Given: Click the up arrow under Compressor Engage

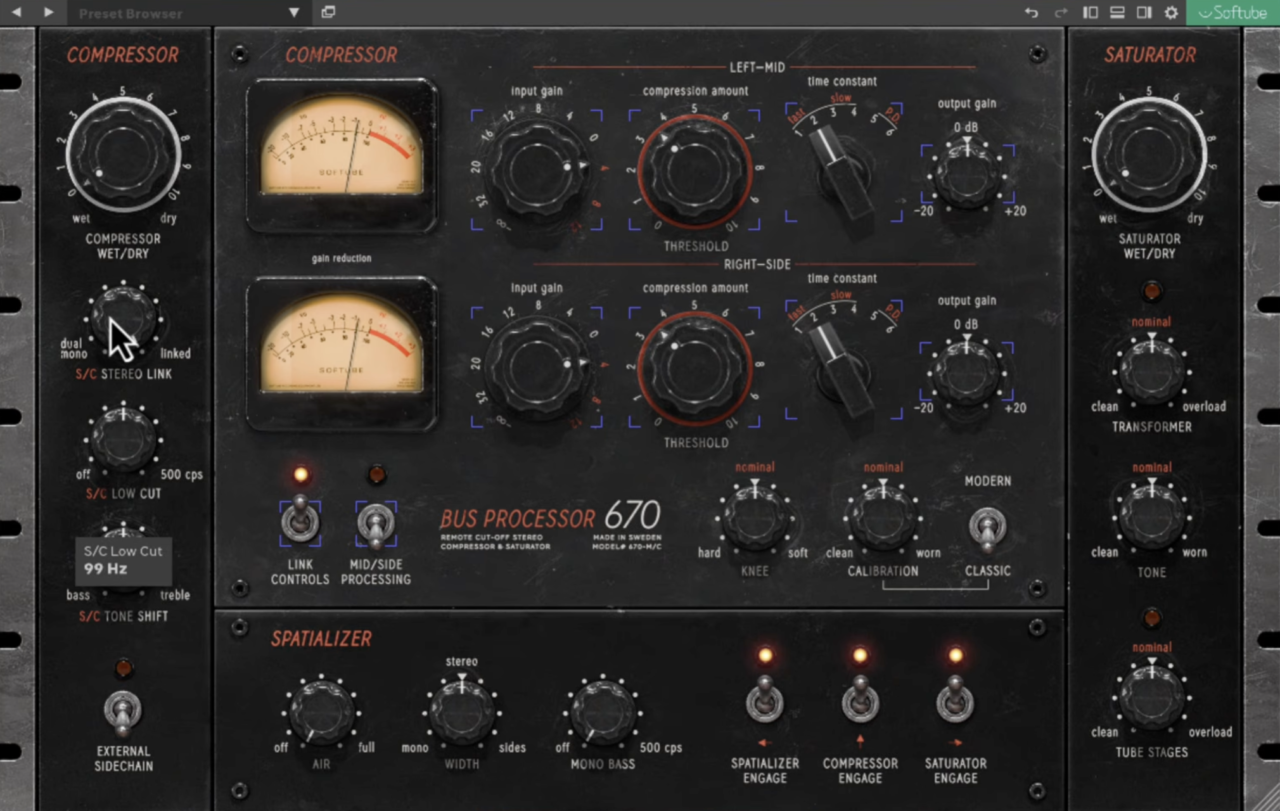Looking at the screenshot, I should 860,741.
